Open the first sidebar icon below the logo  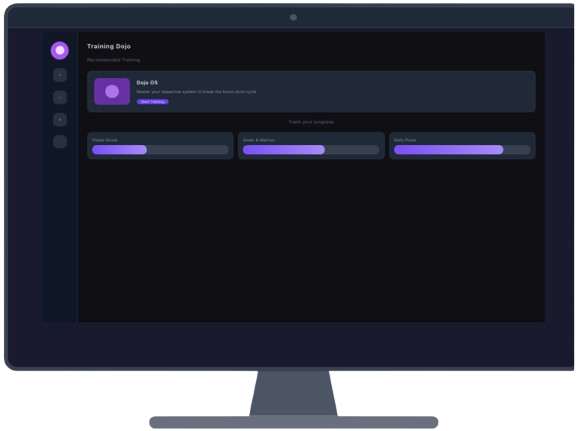[60, 75]
